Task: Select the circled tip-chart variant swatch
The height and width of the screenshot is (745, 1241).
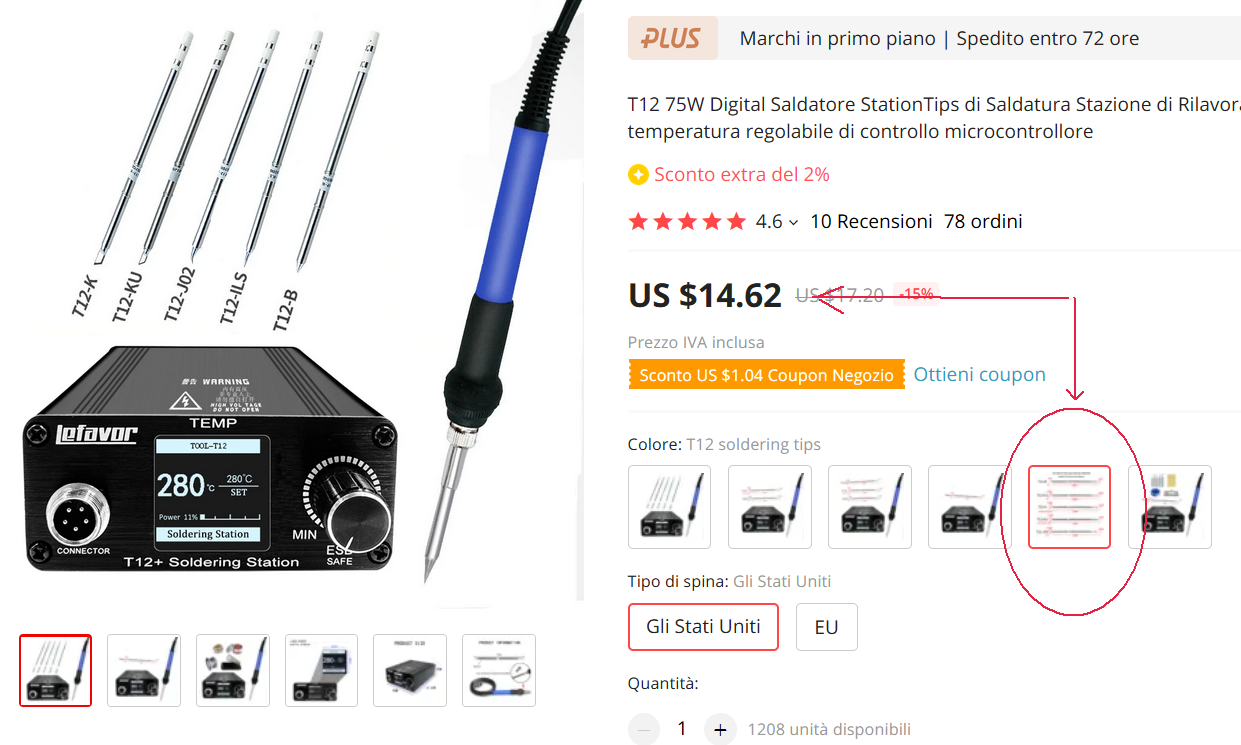Action: [1070, 507]
